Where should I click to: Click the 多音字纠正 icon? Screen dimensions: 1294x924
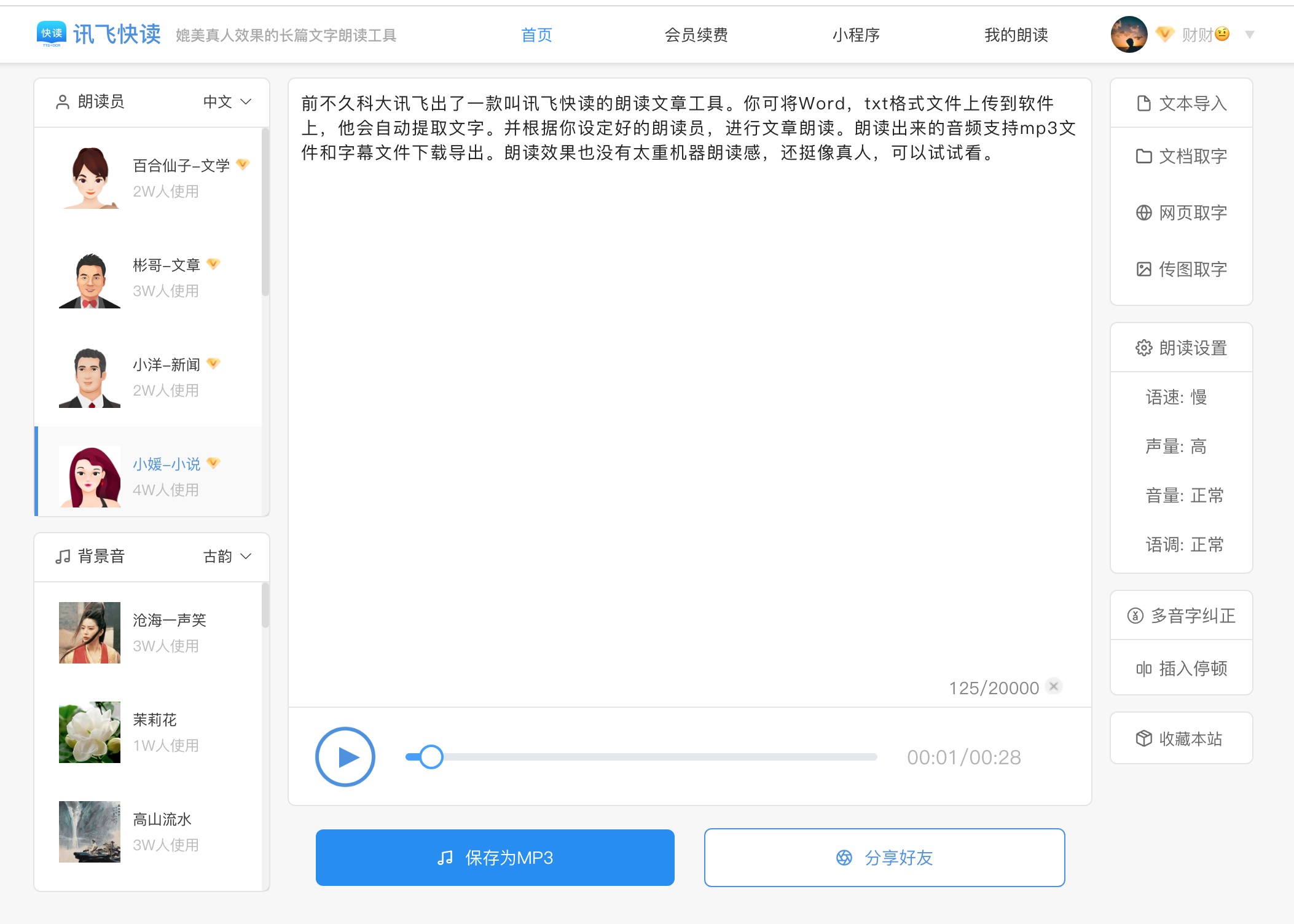click(1135, 616)
